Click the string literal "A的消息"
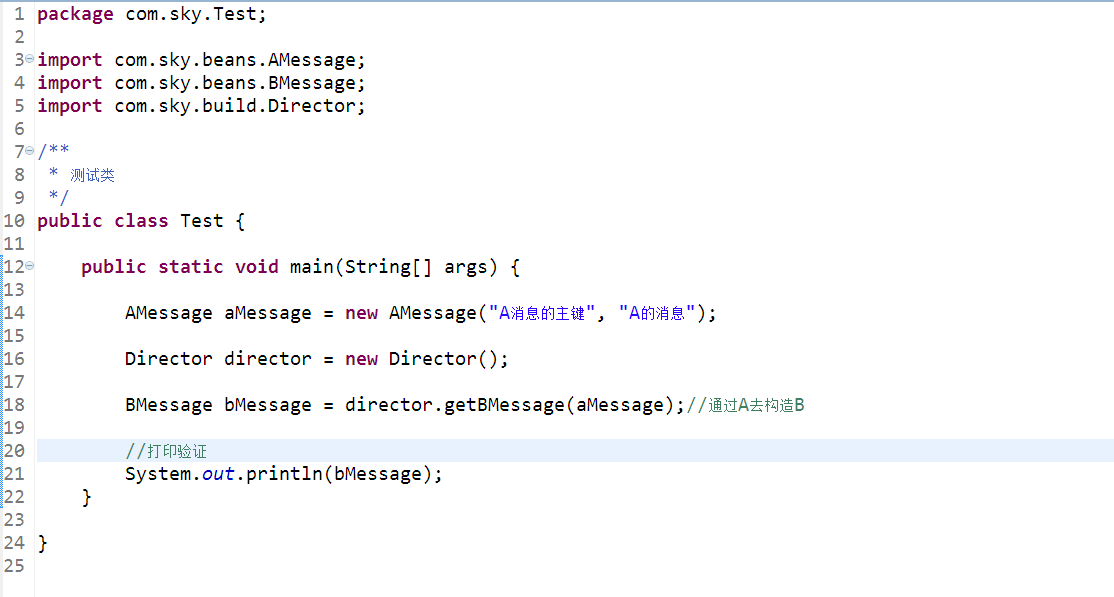This screenshot has width=1114, height=597. [x=656, y=313]
